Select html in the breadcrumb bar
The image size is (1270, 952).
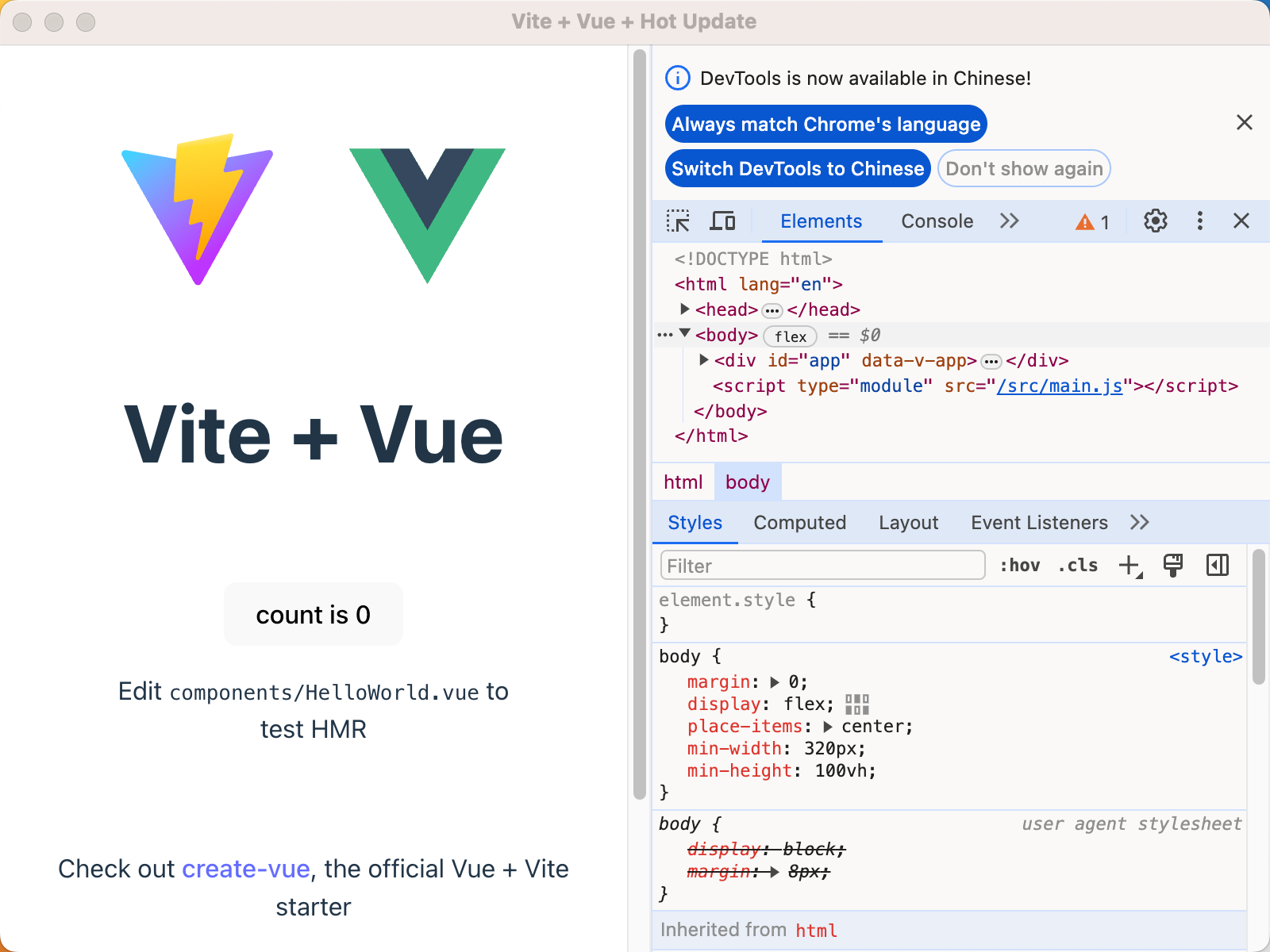pos(683,482)
